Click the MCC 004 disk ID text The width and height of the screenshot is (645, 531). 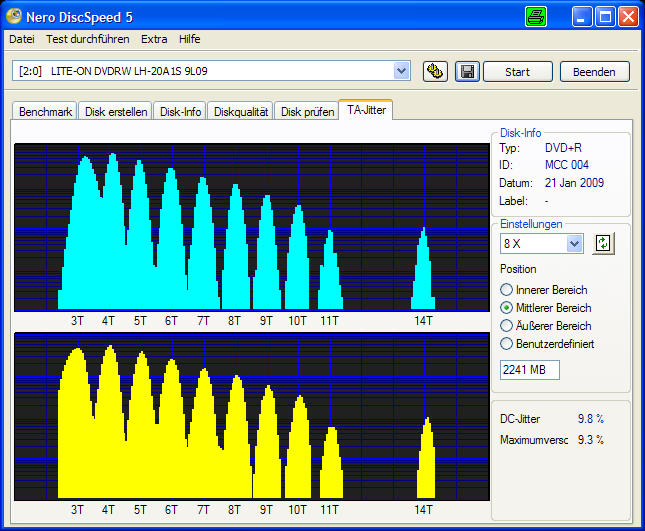[567, 165]
